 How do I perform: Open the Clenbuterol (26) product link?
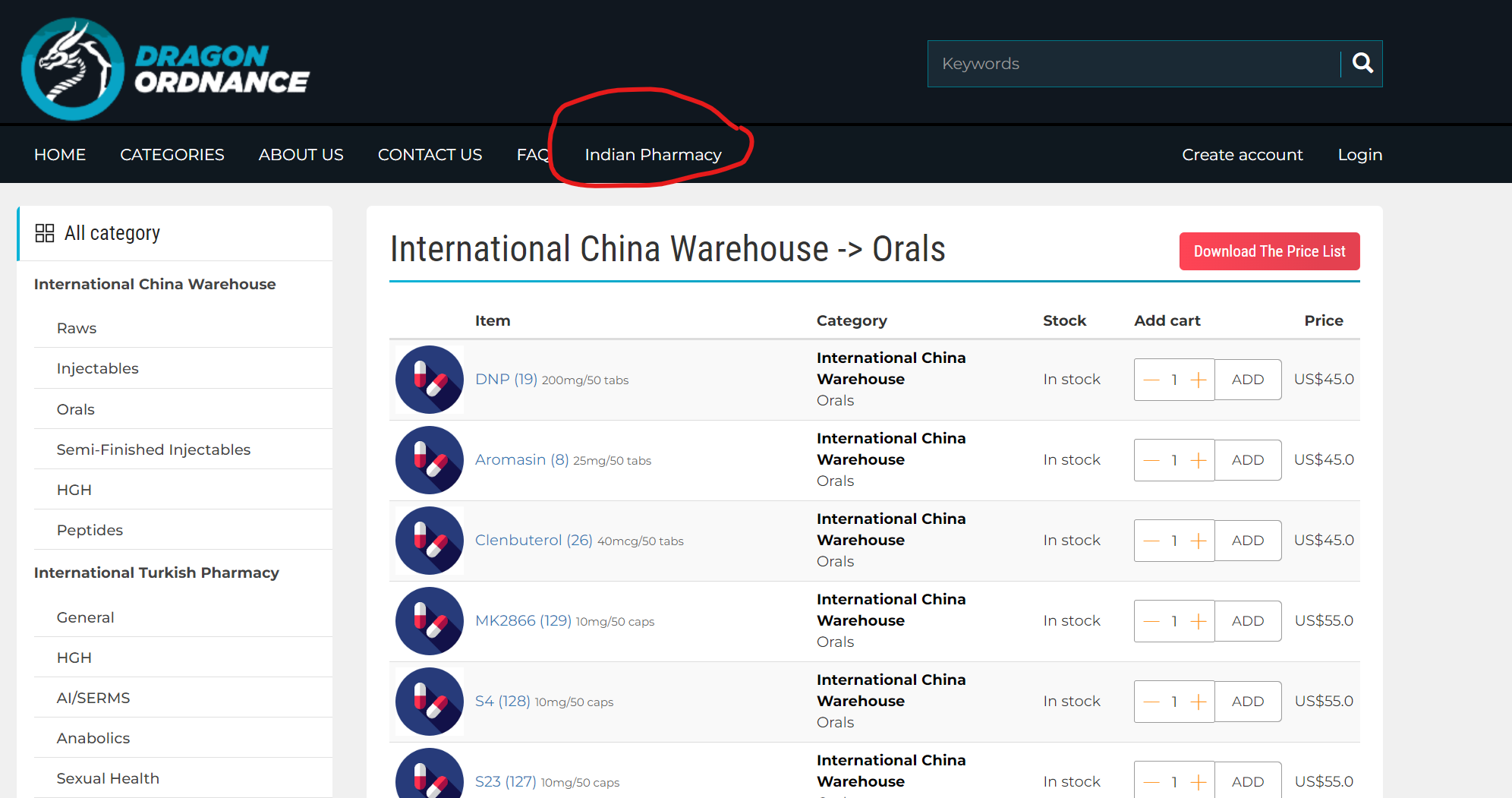click(534, 540)
